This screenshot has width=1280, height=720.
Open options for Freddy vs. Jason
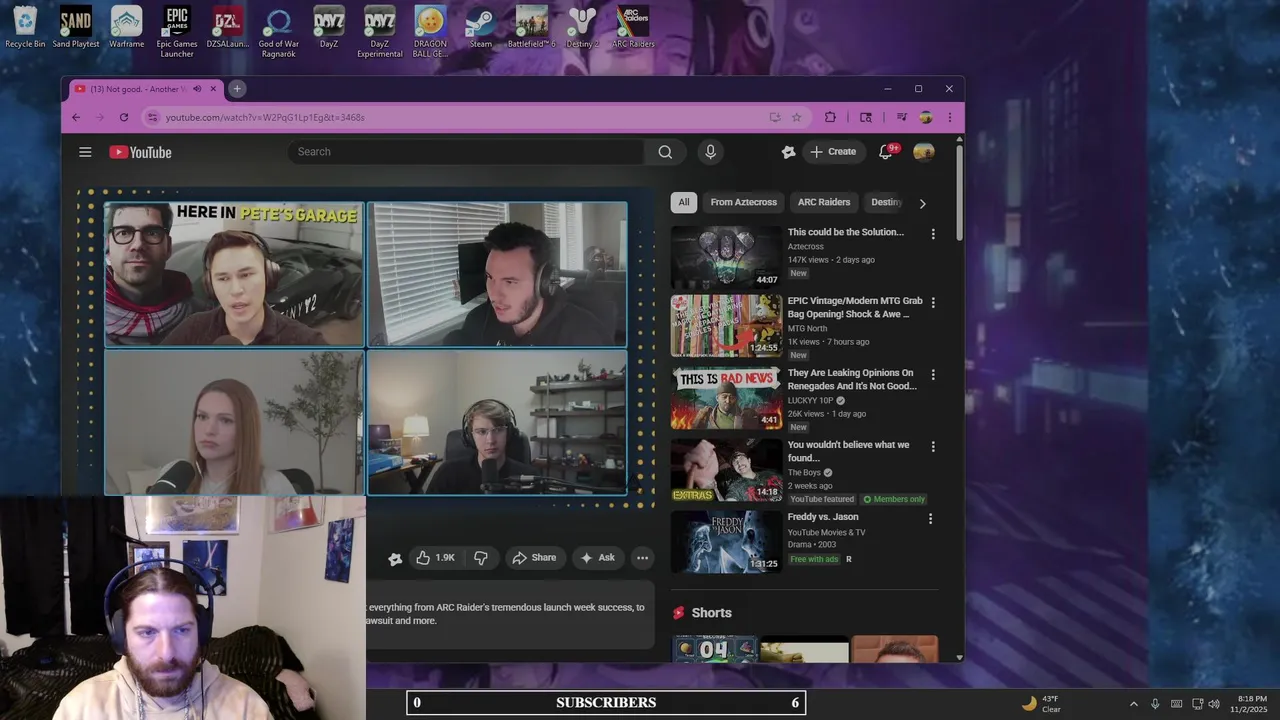tap(930, 519)
